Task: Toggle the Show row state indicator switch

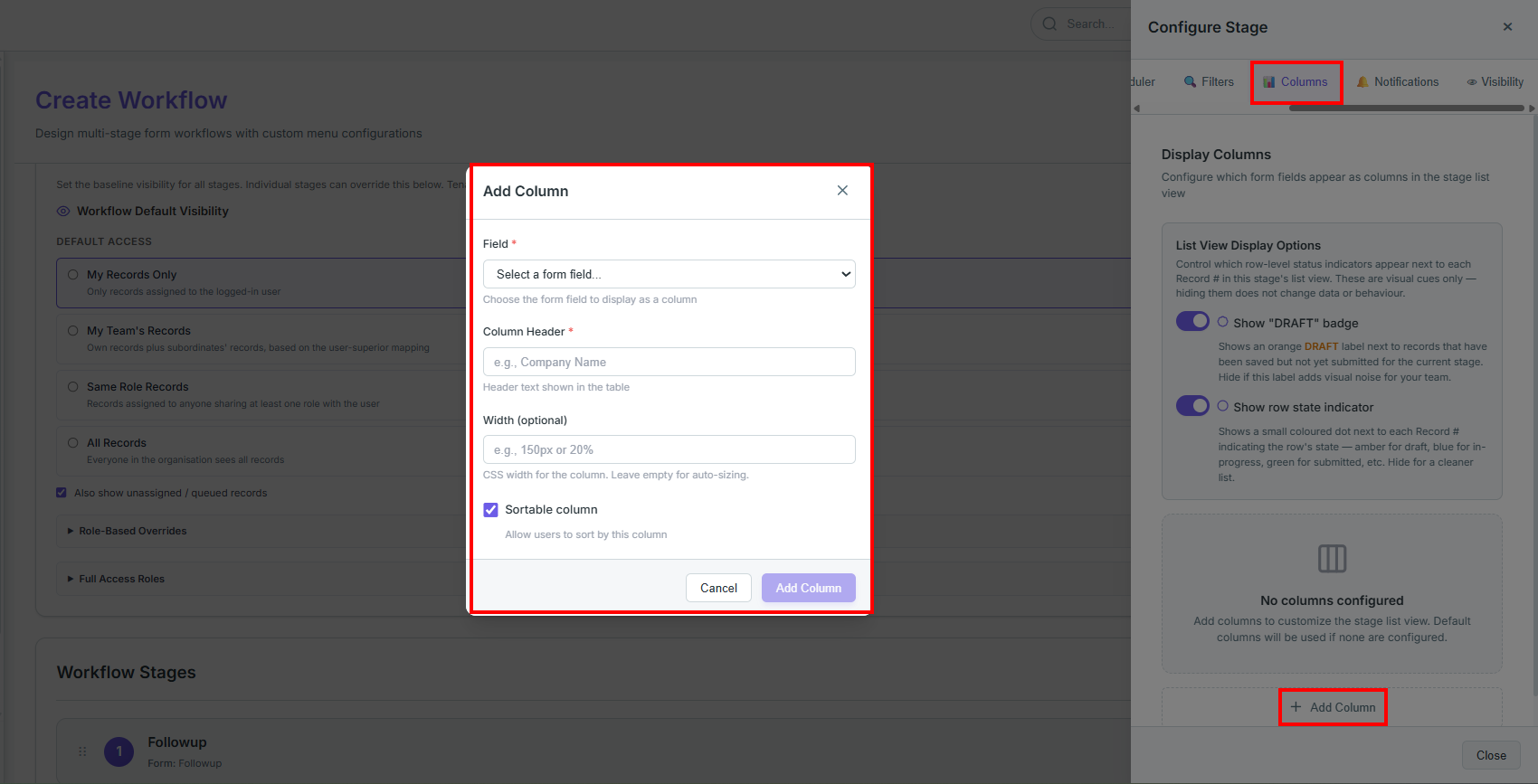Action: pyautogui.click(x=1192, y=405)
